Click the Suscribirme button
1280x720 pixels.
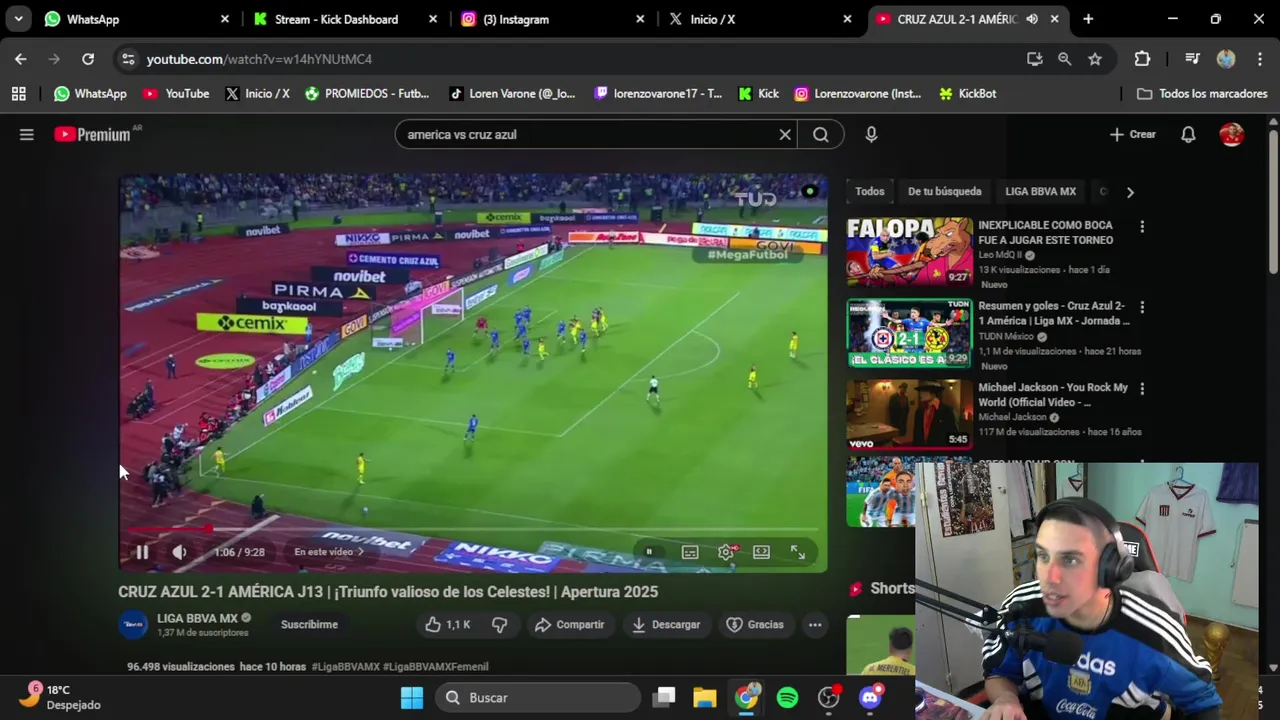click(309, 624)
